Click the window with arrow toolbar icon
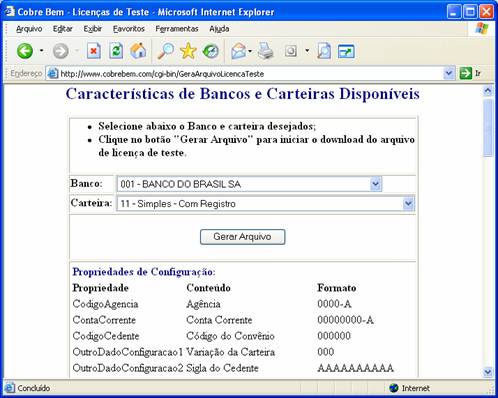The image size is (498, 398). click(346, 51)
